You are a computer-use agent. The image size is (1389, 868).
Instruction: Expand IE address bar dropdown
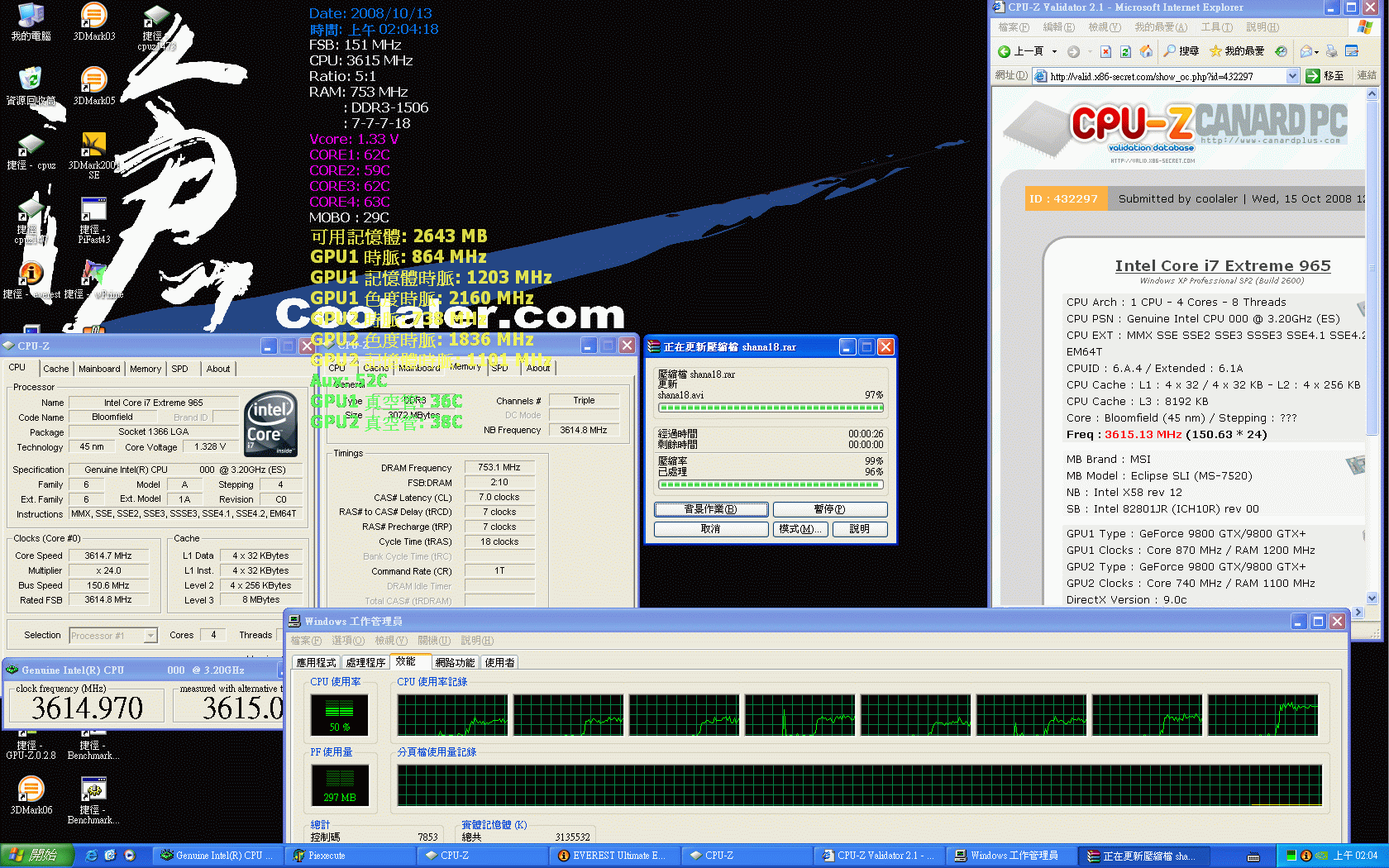pos(1292,76)
